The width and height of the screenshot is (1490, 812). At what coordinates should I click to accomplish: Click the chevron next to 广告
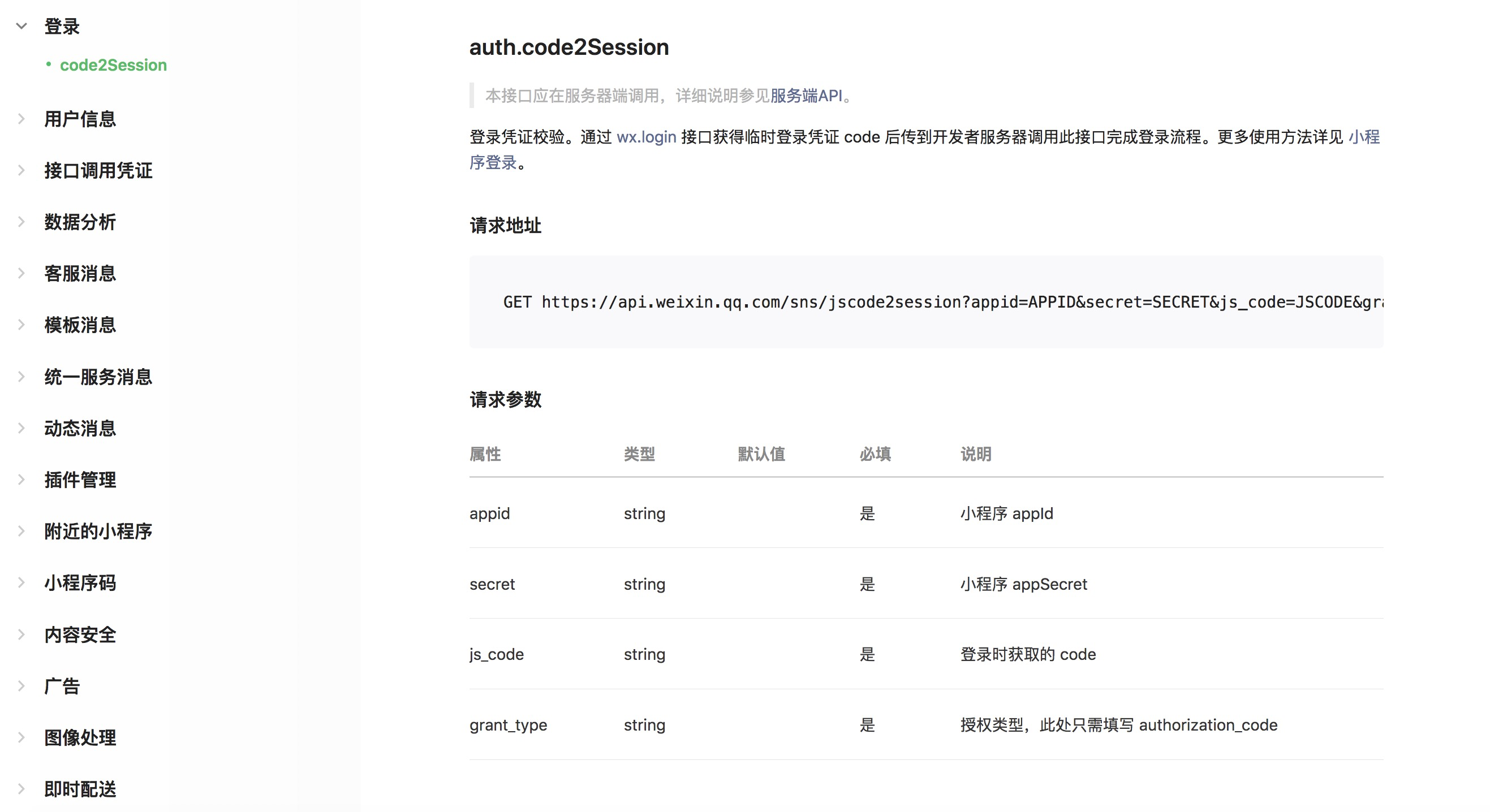point(21,685)
